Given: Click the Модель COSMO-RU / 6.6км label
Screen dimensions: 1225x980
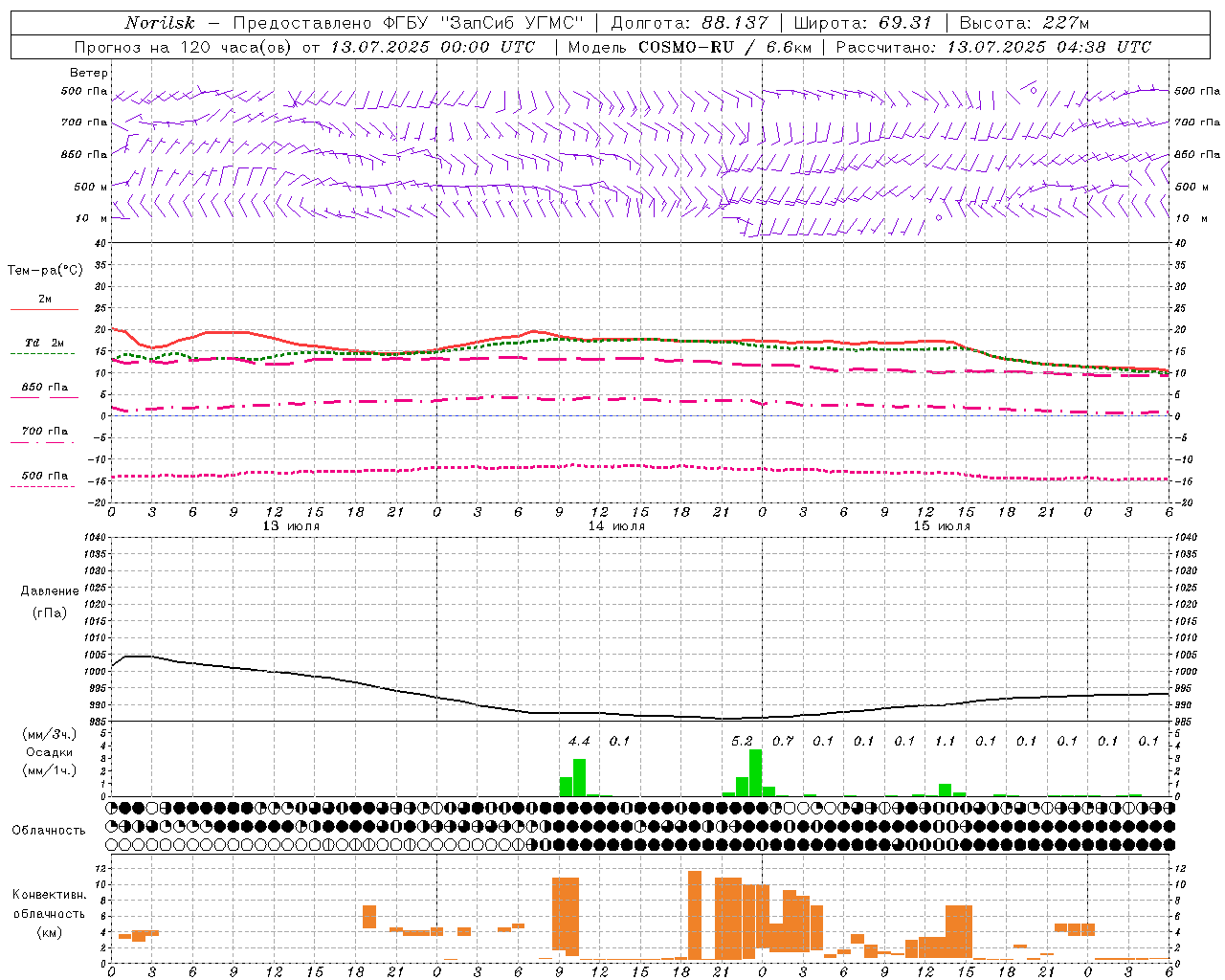Looking at the screenshot, I should point(689,47).
